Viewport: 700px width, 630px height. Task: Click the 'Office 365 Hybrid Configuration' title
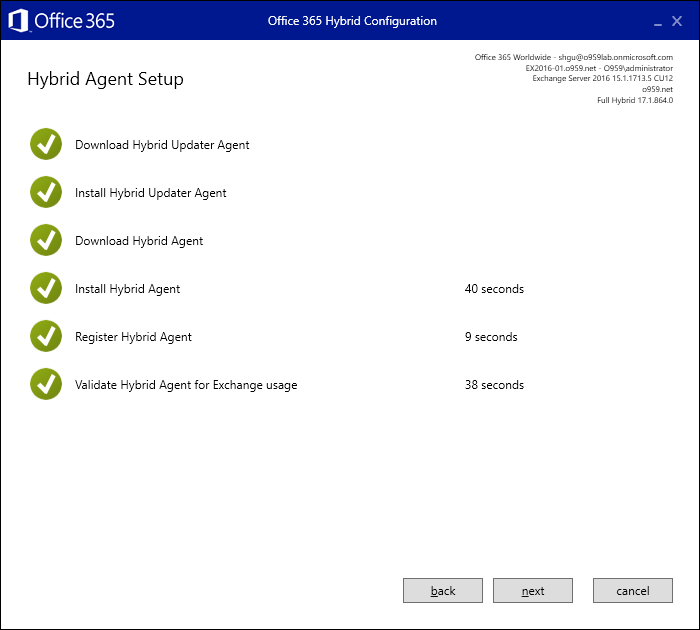(x=352, y=21)
